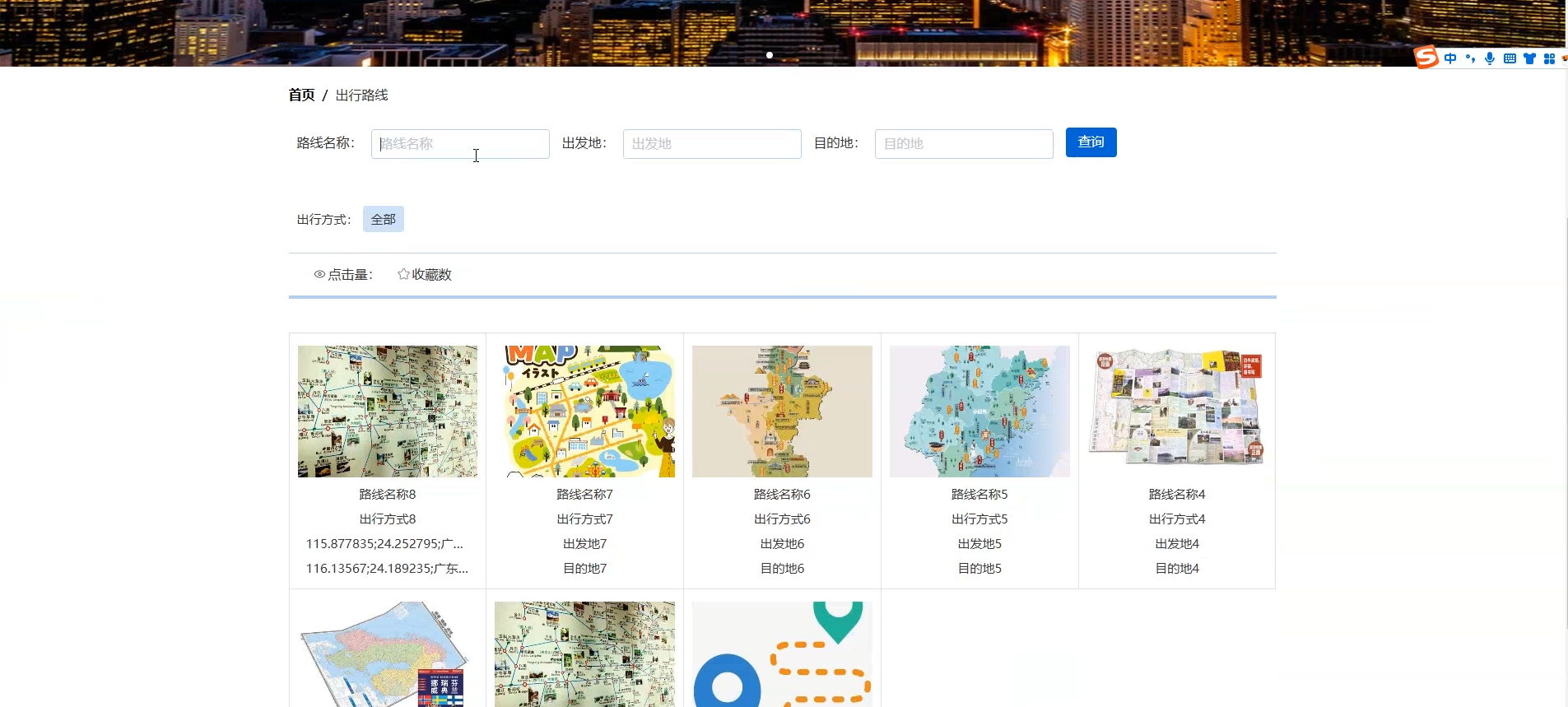Image resolution: width=1568 pixels, height=707 pixels.
Task: Click 出发地6 text
Action: (782, 544)
